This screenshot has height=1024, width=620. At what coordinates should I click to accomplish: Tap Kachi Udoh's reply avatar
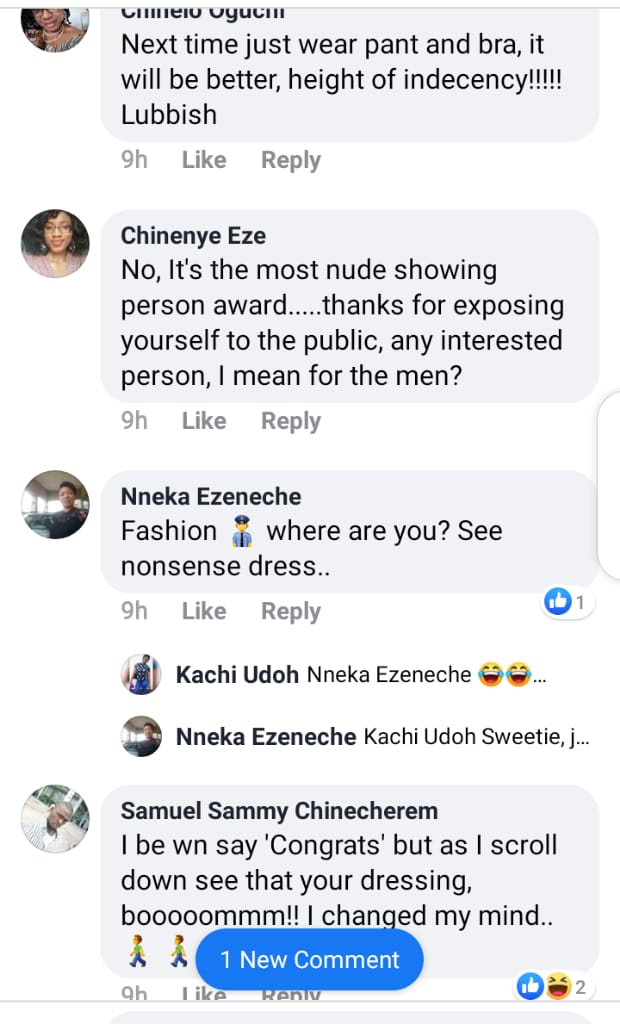tap(141, 675)
